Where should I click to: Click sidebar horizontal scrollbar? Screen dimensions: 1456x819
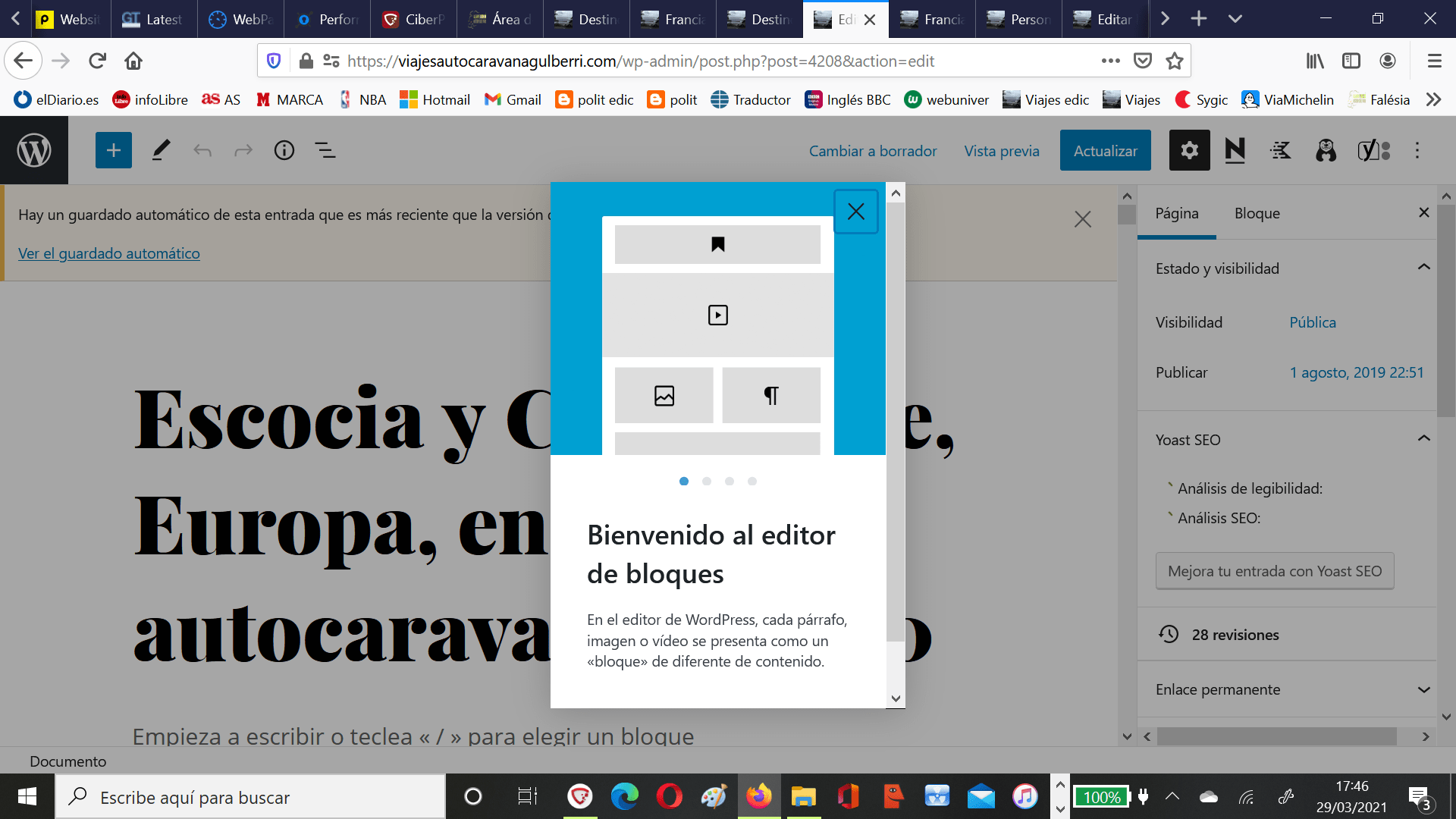(1276, 736)
